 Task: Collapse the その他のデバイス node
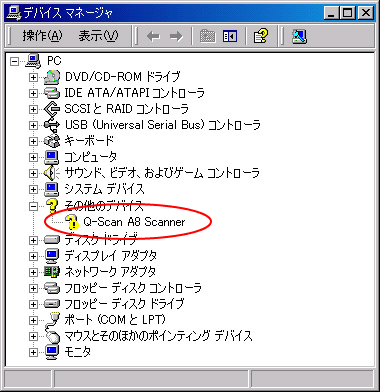pyautogui.click(x=33, y=207)
